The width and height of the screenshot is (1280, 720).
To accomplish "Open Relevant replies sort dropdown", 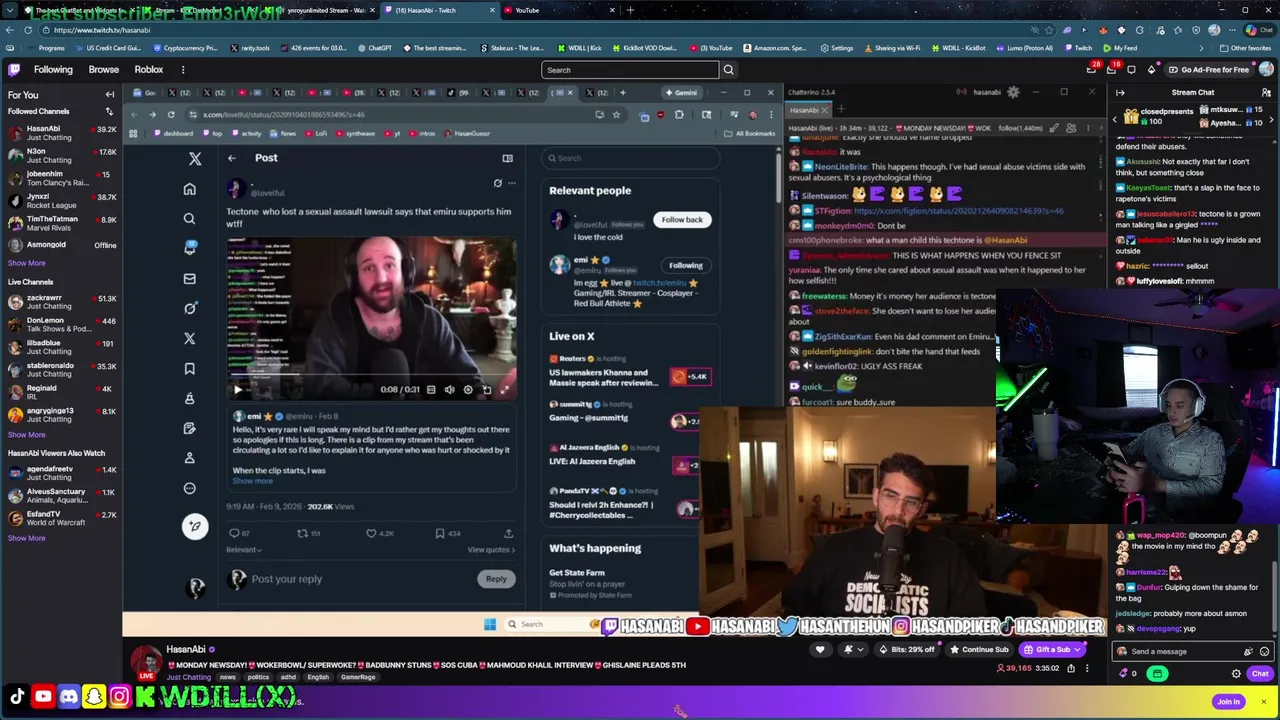I will 243,549.
